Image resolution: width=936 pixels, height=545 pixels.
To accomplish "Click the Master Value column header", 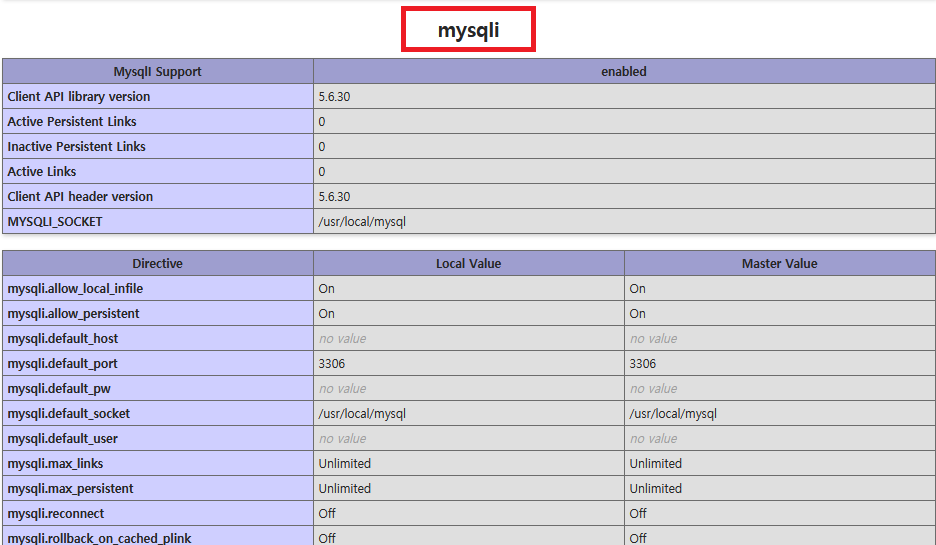I will (x=780, y=264).
